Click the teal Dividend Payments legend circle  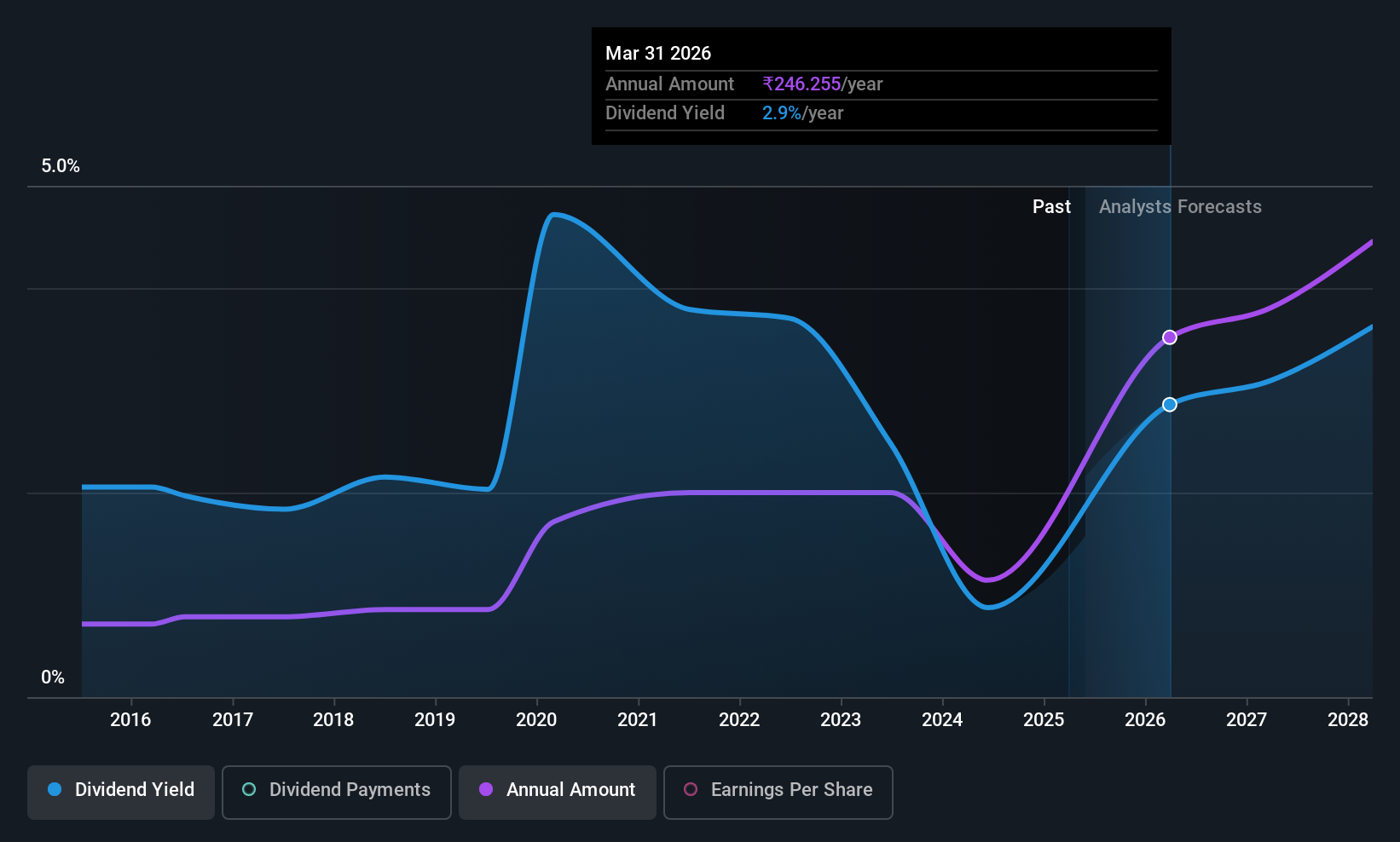point(249,789)
